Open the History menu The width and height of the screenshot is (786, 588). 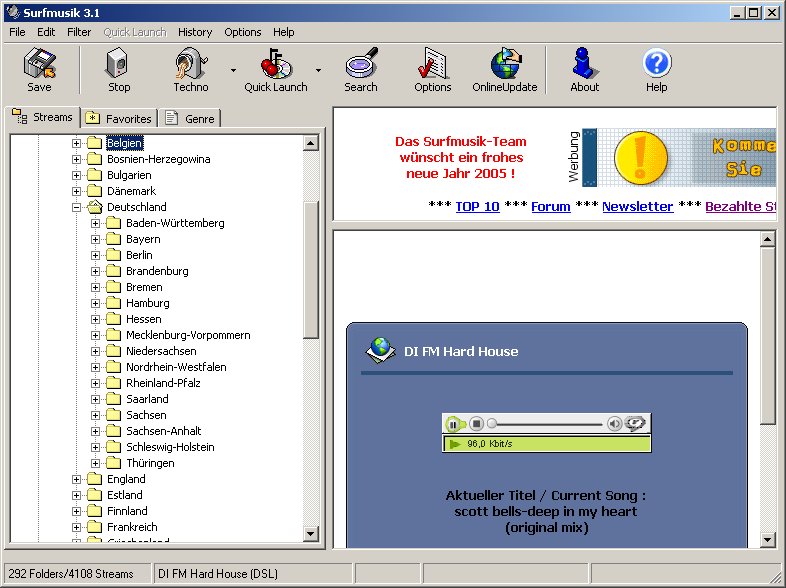coord(195,32)
